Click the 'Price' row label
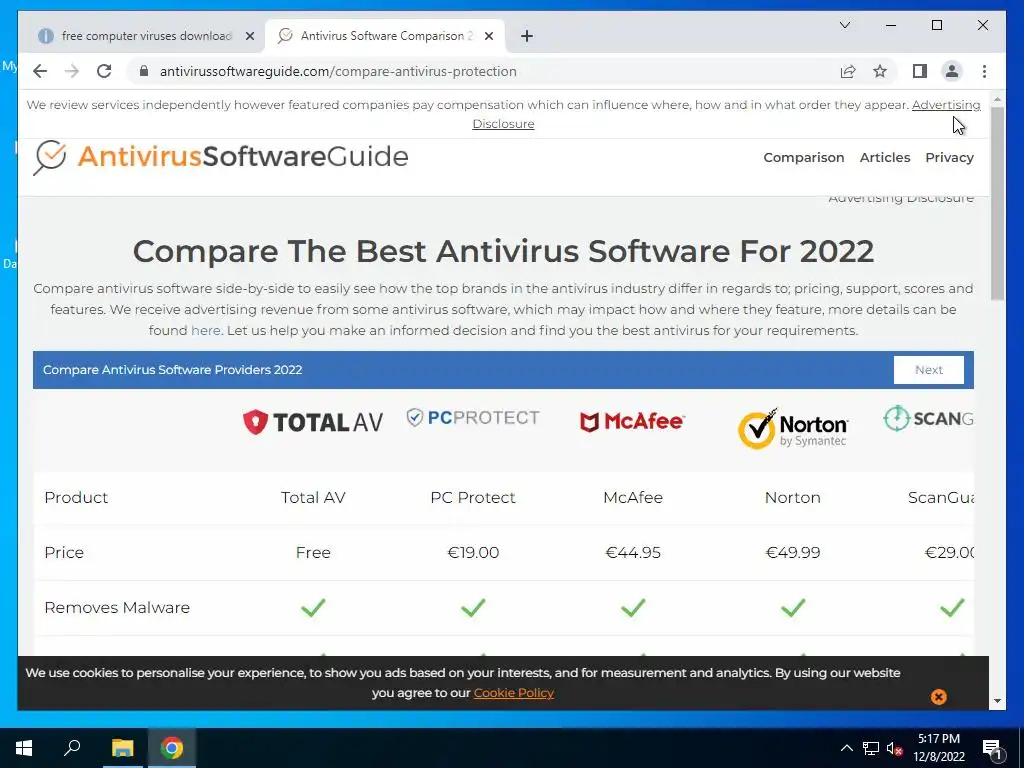This screenshot has height=768, width=1024. (x=64, y=552)
